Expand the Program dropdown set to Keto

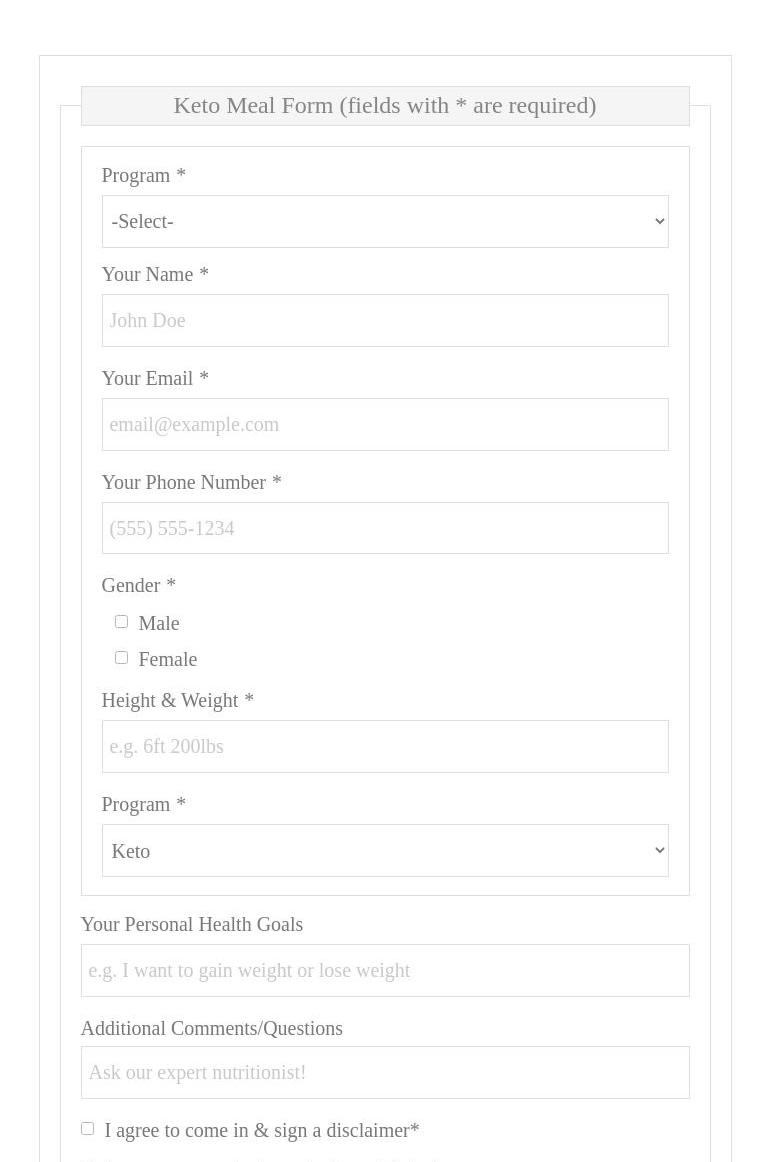(384, 851)
